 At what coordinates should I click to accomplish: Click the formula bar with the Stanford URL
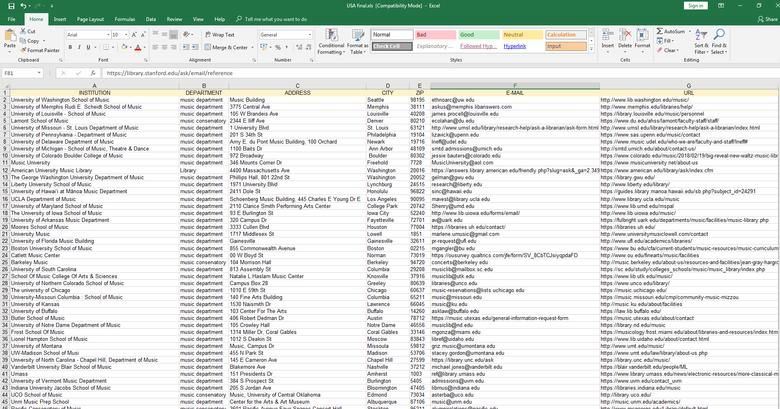[440, 73]
